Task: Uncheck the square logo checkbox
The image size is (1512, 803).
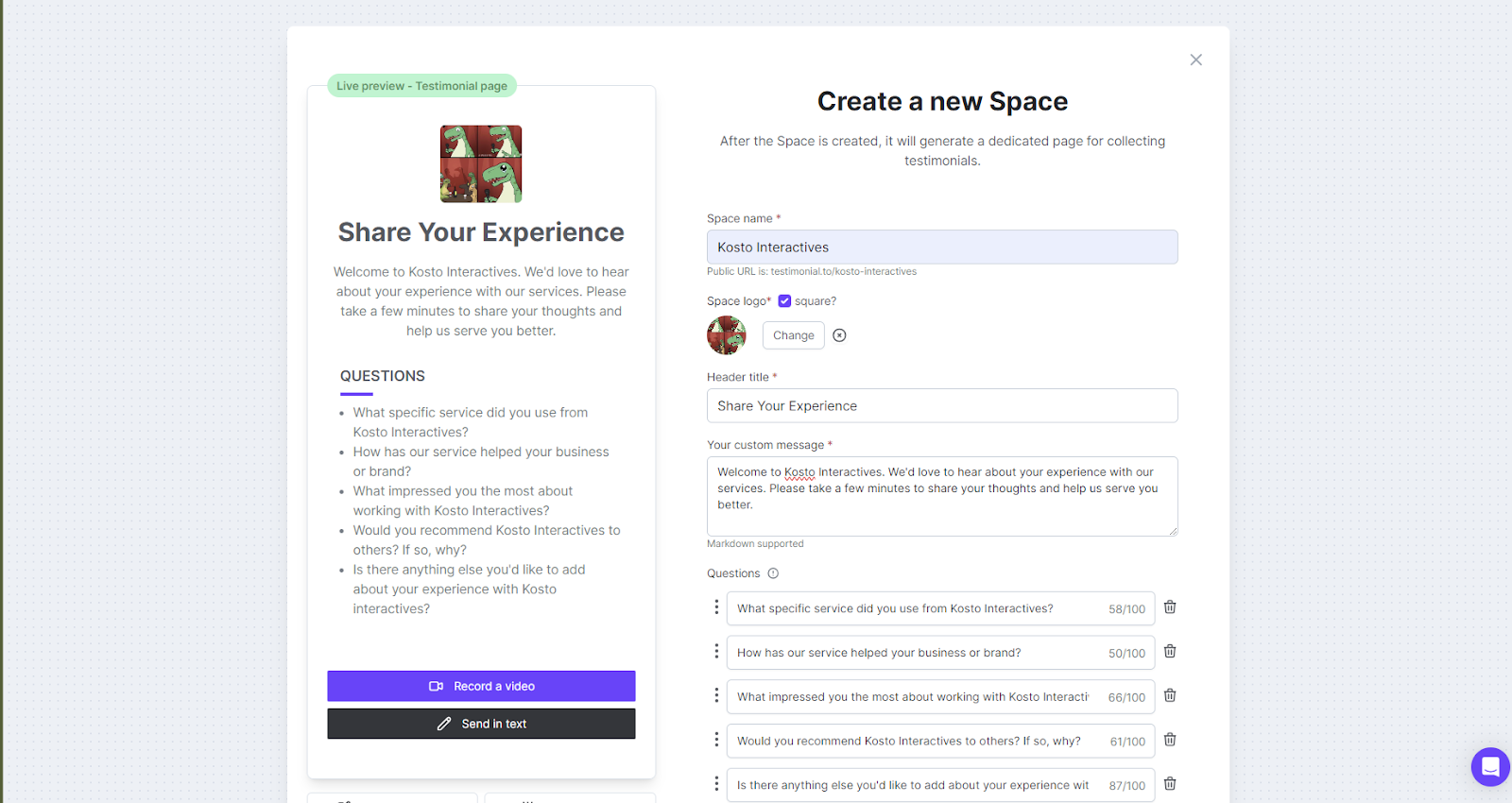Action: point(784,301)
